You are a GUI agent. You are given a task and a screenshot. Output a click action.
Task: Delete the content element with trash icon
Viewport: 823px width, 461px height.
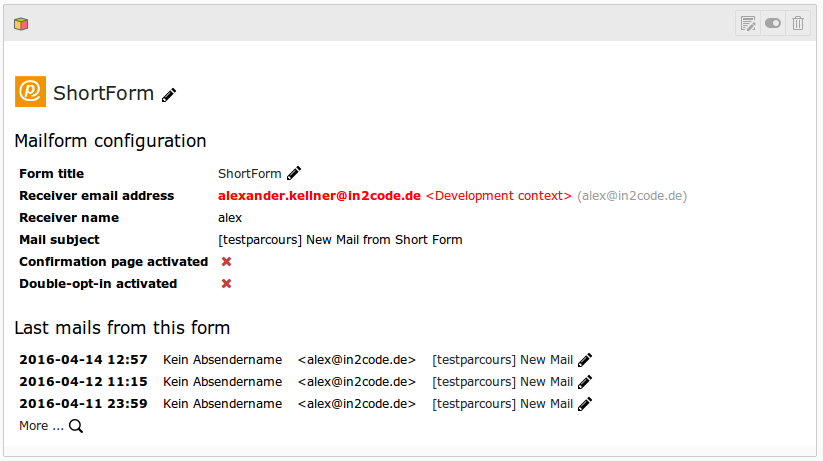click(x=798, y=23)
